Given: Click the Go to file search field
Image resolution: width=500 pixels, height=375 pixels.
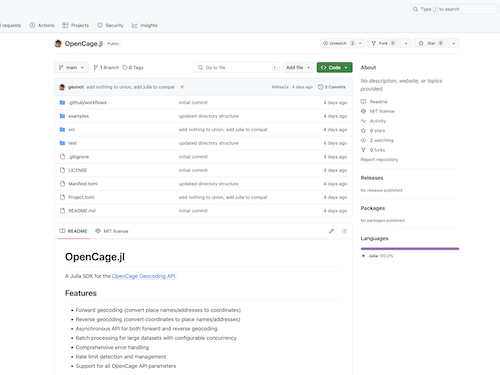Looking at the screenshot, I should 236,67.
